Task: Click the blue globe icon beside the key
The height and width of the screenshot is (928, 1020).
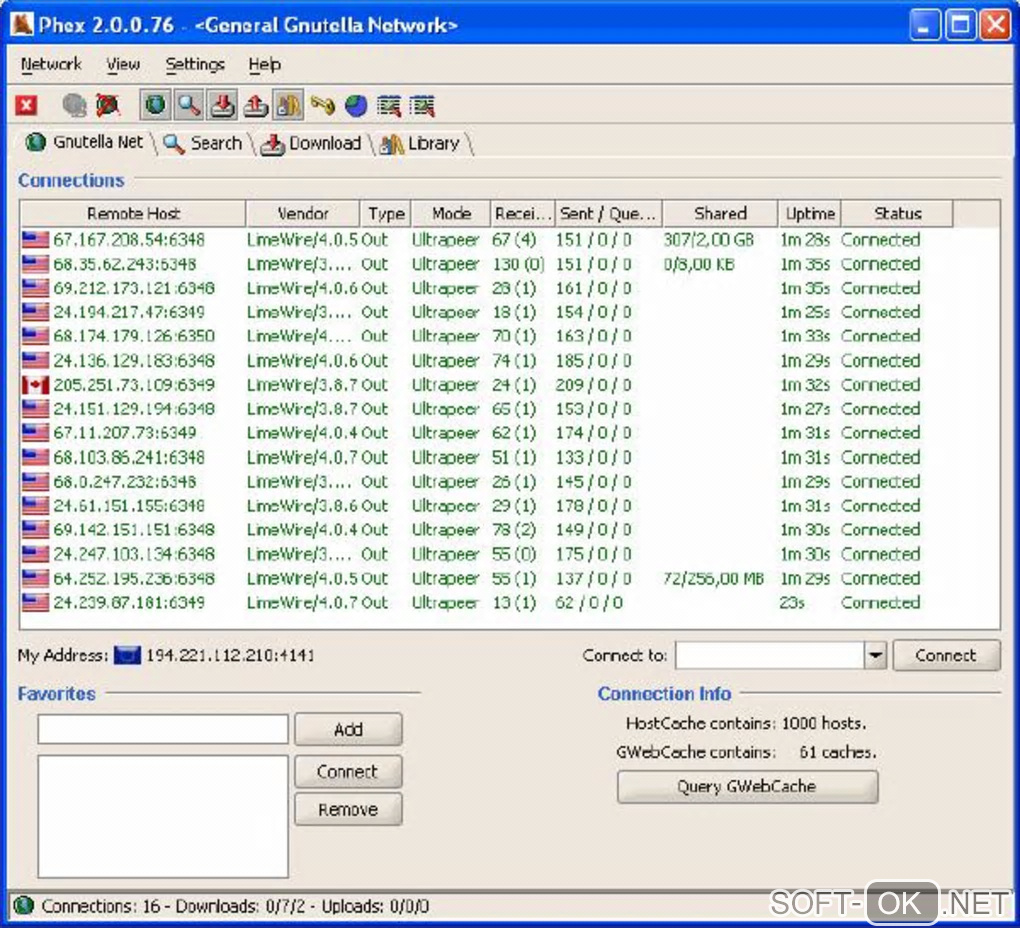Action: click(356, 105)
